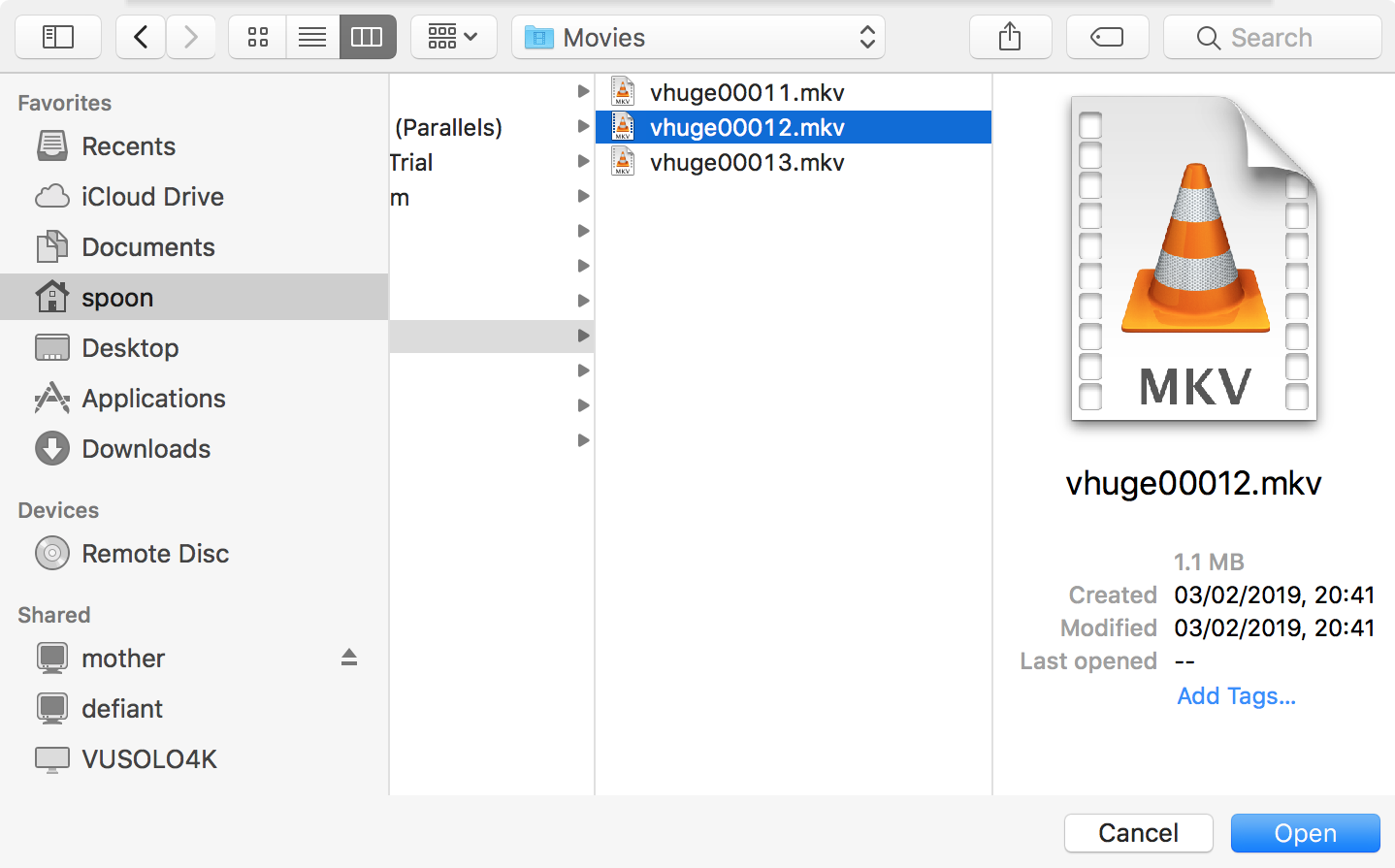Click the Edit Tags toolbar button
This screenshot has width=1395, height=868.
(x=1107, y=38)
